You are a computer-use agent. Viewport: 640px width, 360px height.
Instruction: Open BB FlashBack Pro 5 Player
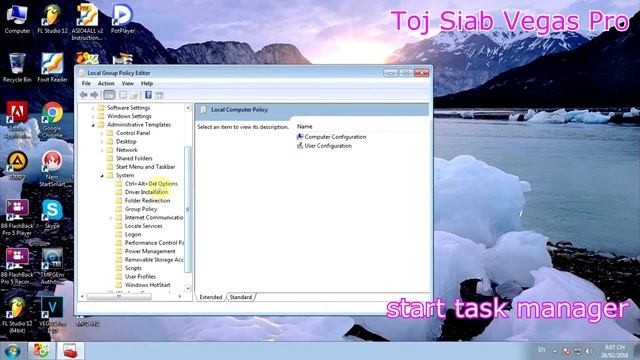[x=17, y=217]
